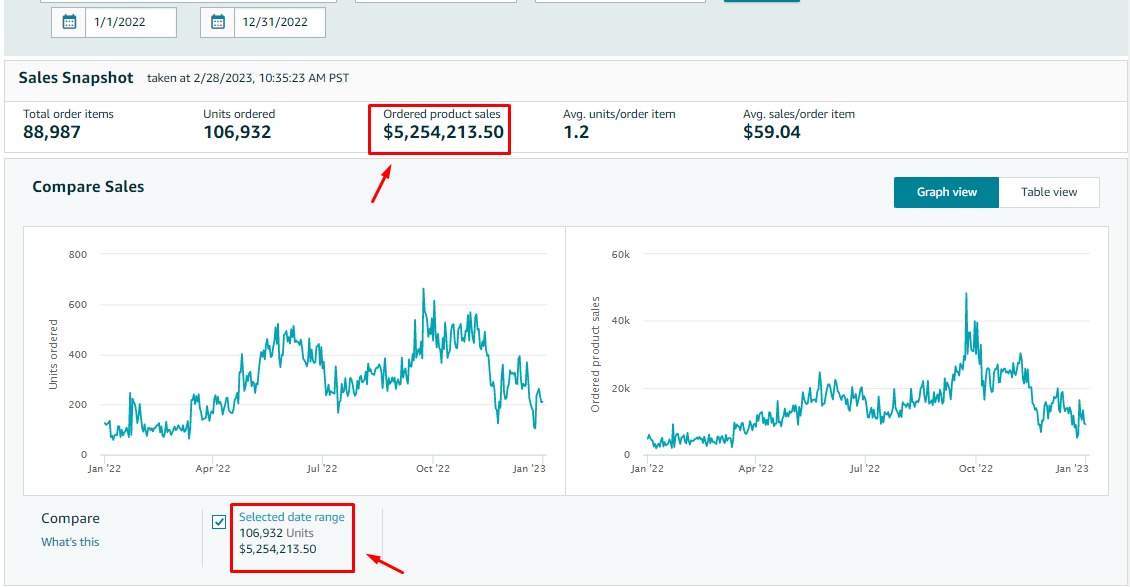The height and width of the screenshot is (587, 1130).
Task: Click the start date field showing 1/1/2022
Action: coord(130,23)
